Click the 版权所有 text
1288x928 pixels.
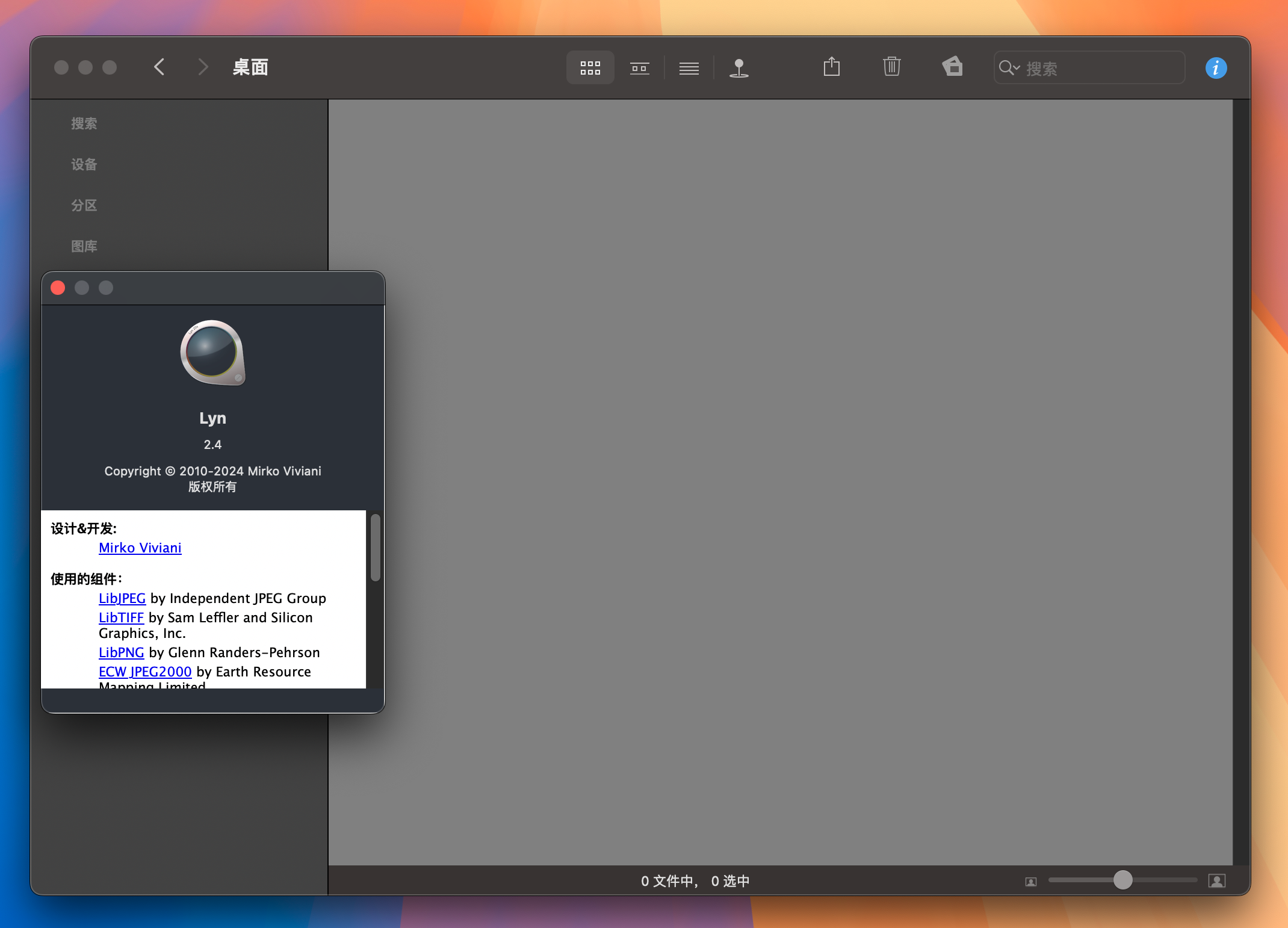tap(212, 487)
